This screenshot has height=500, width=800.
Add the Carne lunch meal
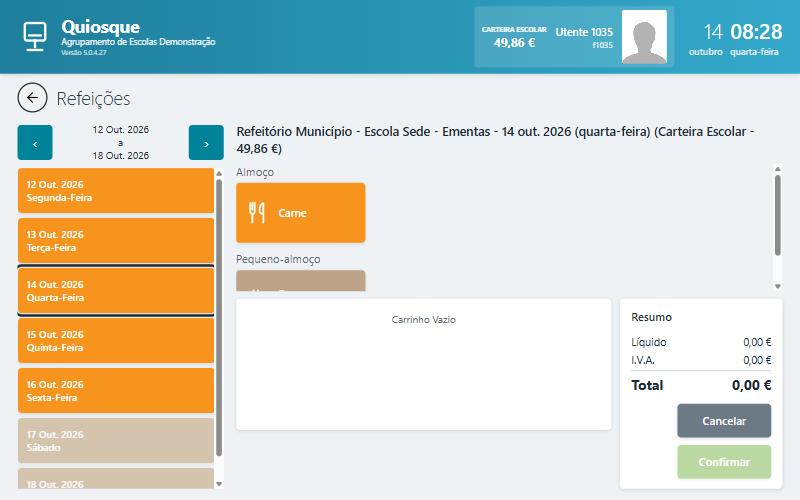tap(301, 212)
